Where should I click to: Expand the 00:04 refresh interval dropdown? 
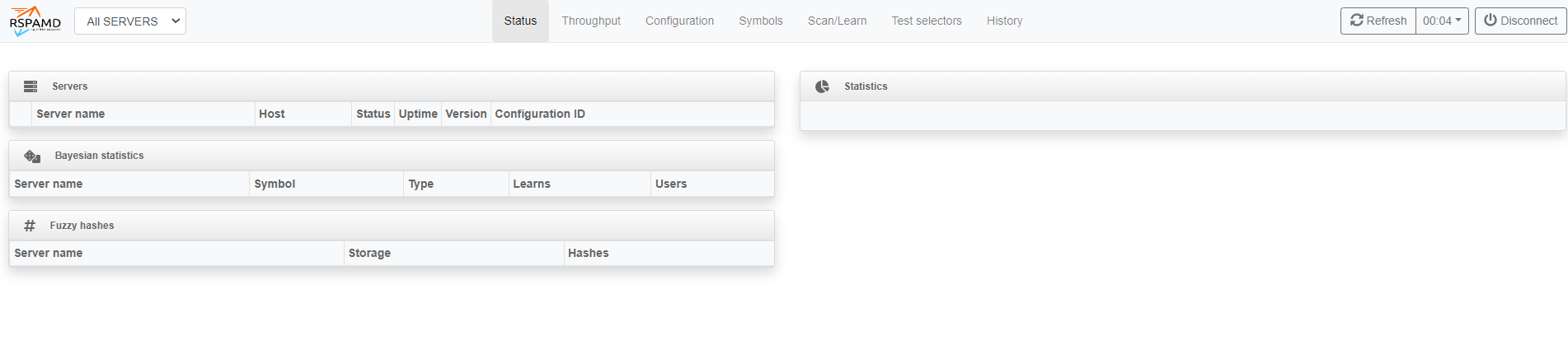click(x=1442, y=21)
